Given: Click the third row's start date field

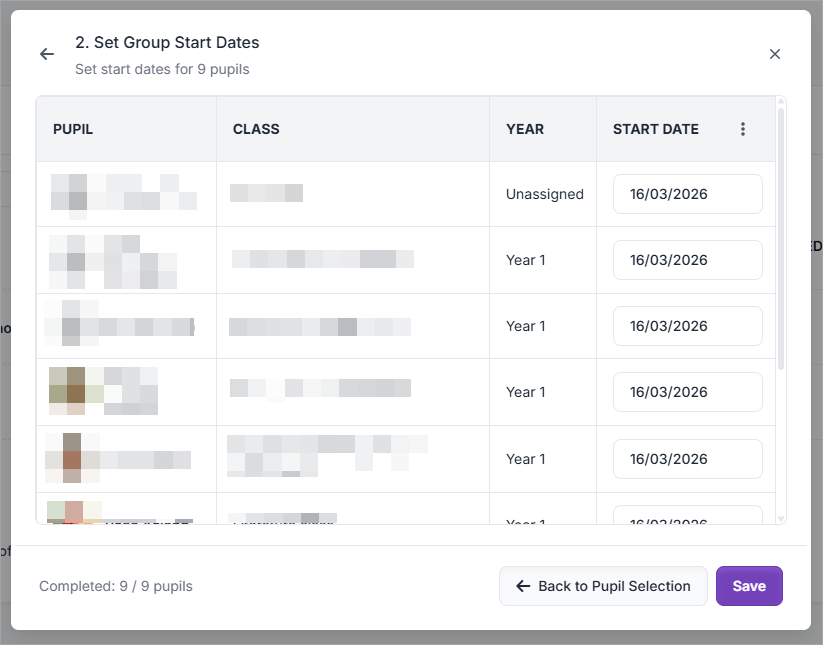Looking at the screenshot, I should pyautogui.click(x=687, y=326).
